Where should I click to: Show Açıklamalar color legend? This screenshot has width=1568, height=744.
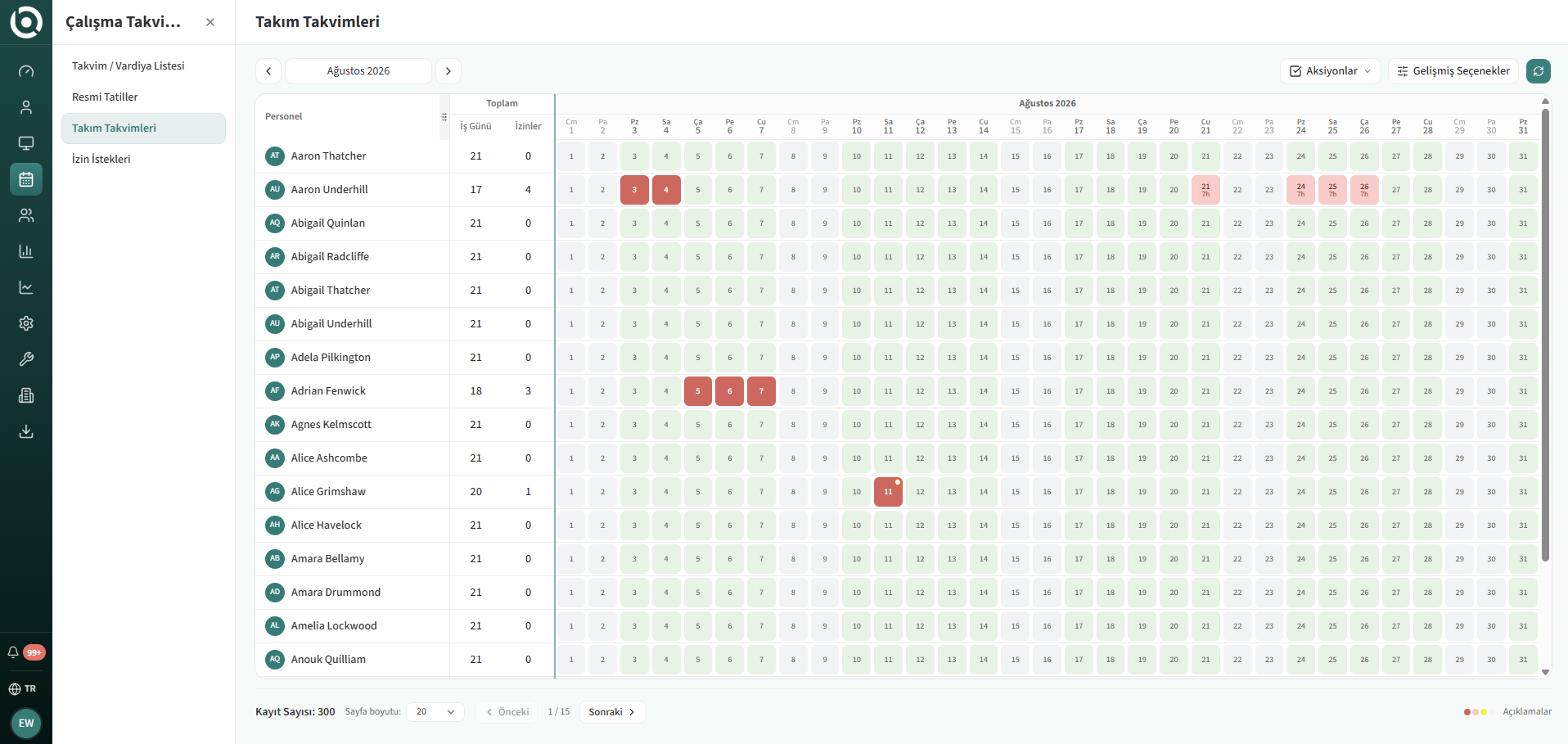pyautogui.click(x=1507, y=711)
